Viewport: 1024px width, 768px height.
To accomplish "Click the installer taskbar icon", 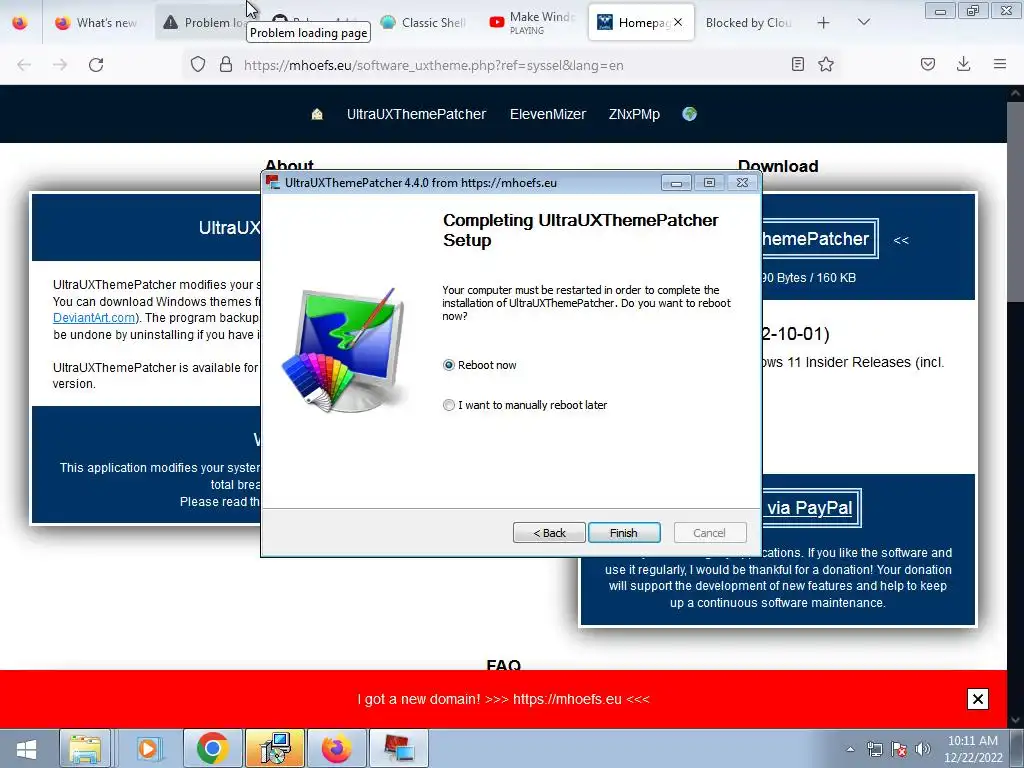I will 274,748.
